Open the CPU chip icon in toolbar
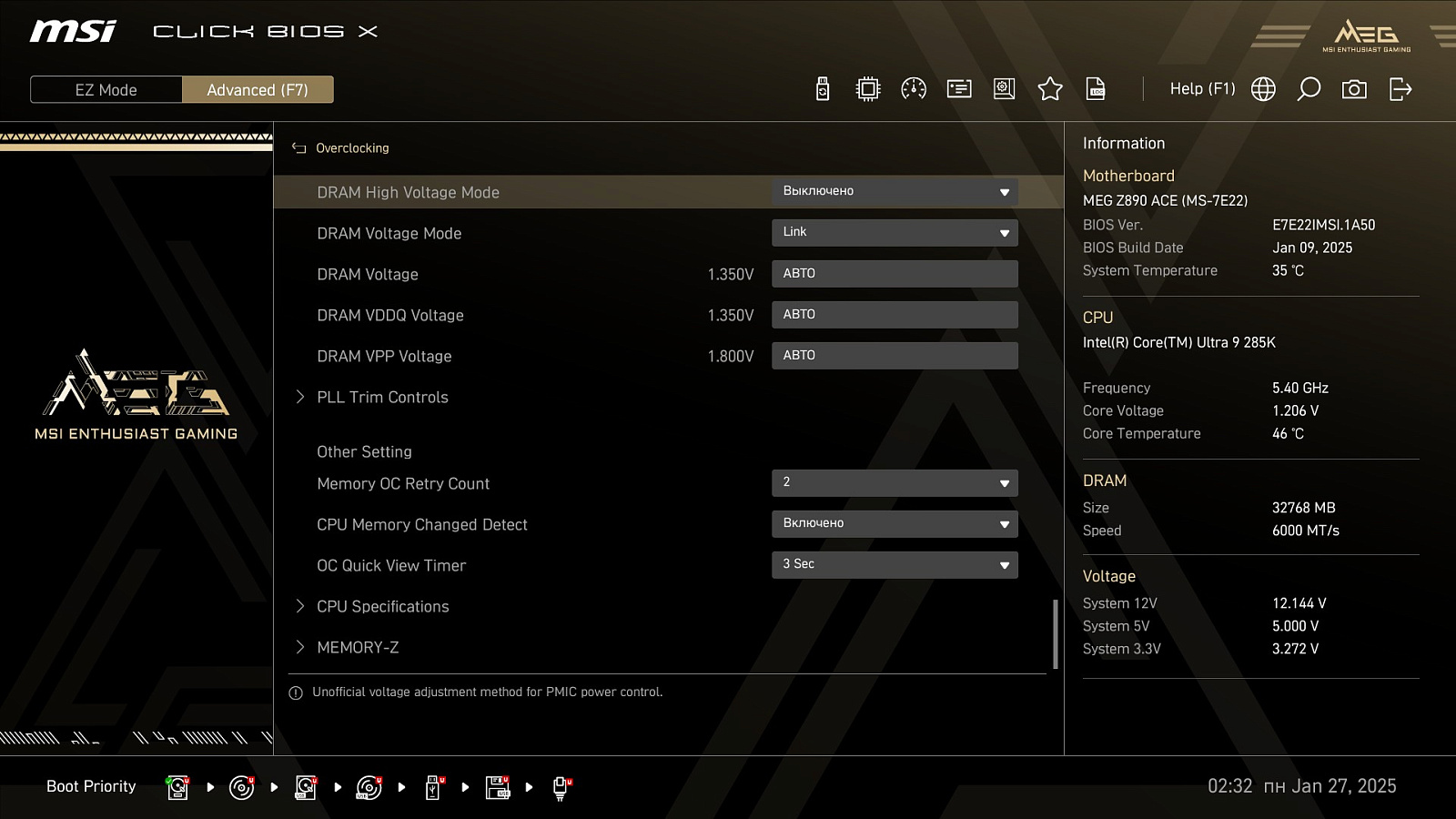 click(x=868, y=89)
